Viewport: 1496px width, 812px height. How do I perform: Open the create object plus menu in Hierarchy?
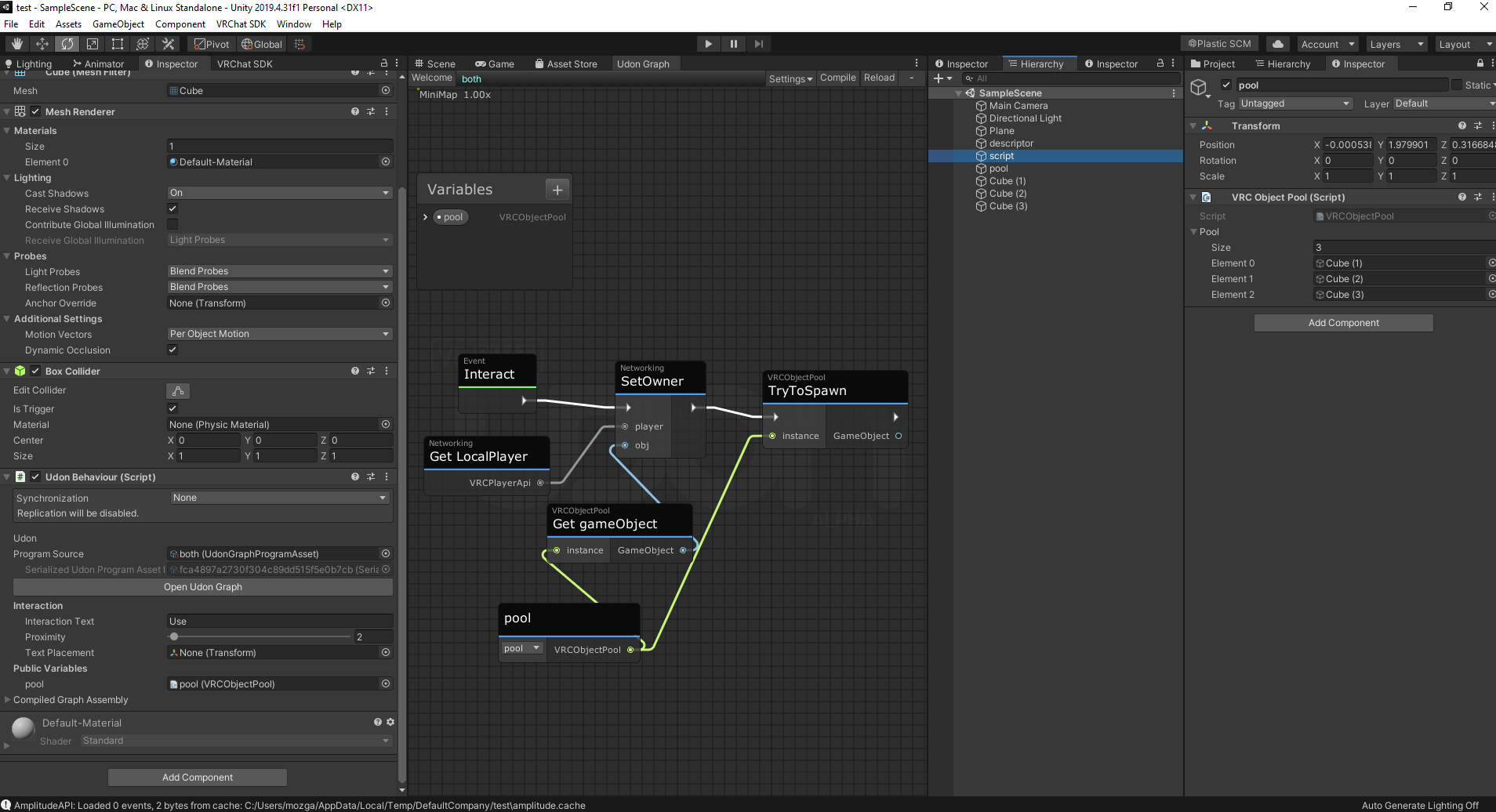pos(942,78)
